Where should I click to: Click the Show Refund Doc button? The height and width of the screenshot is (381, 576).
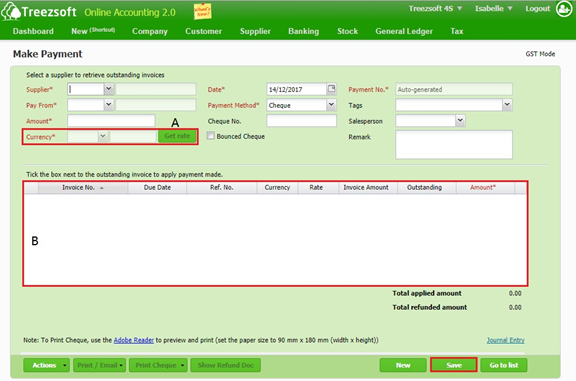coord(226,365)
